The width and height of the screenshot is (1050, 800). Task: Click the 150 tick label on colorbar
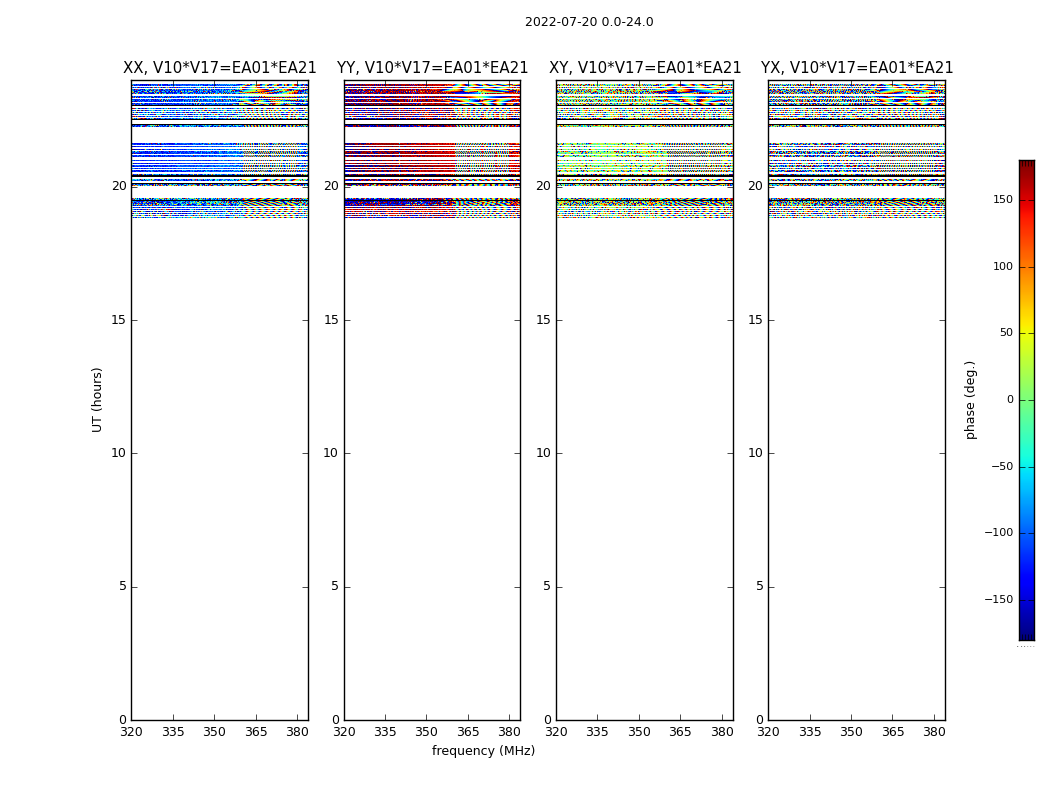click(1002, 200)
